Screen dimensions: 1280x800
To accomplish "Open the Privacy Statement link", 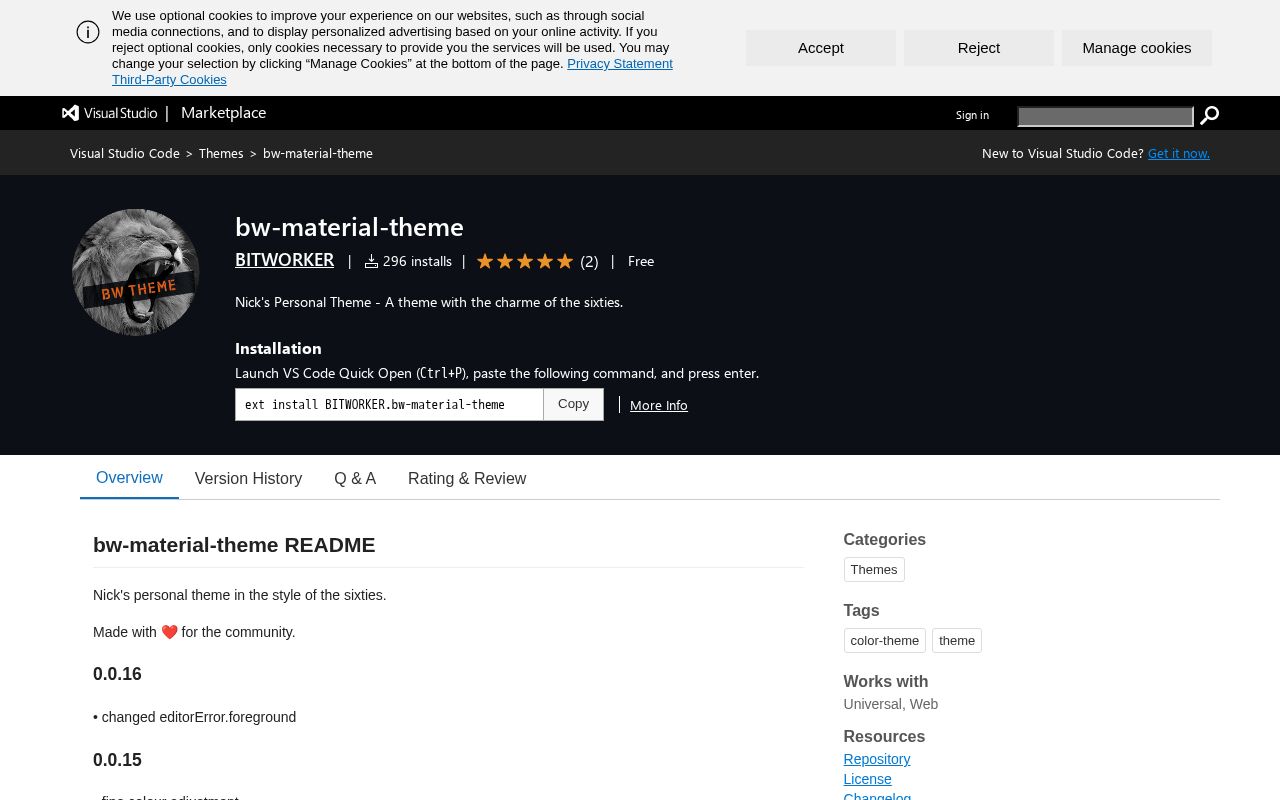I will tap(620, 64).
